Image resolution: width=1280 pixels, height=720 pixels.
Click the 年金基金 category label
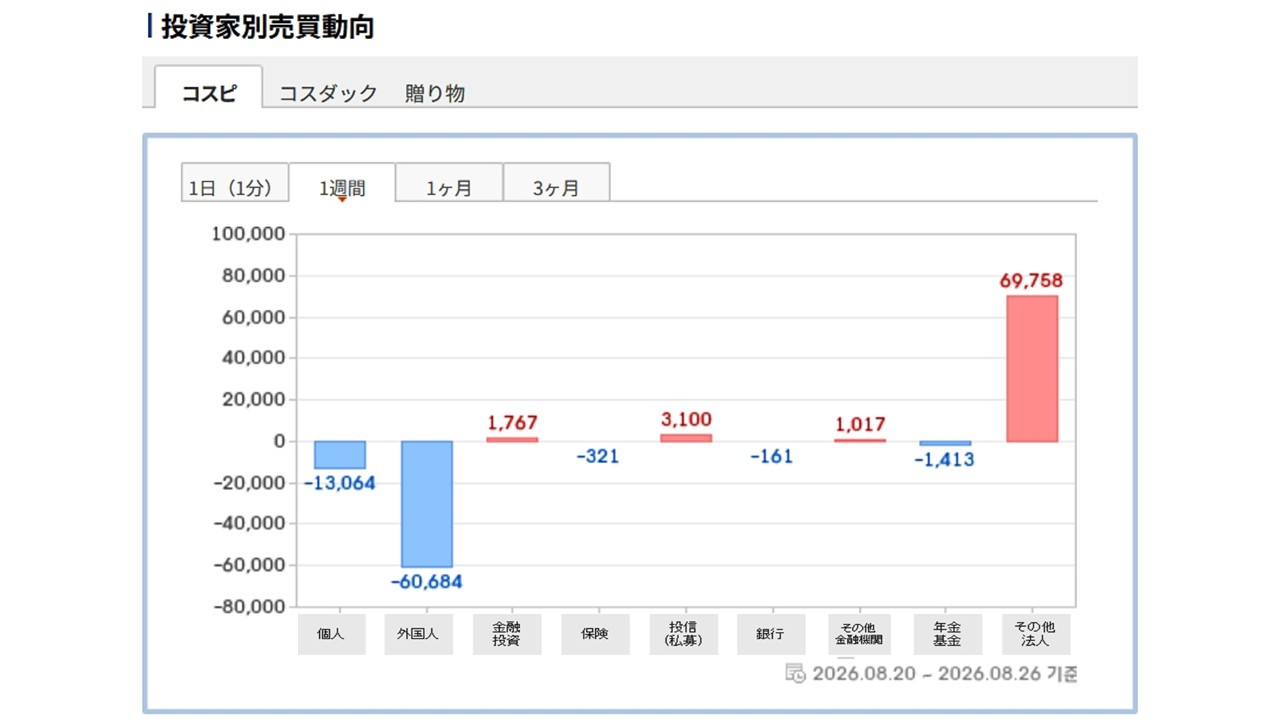[947, 634]
